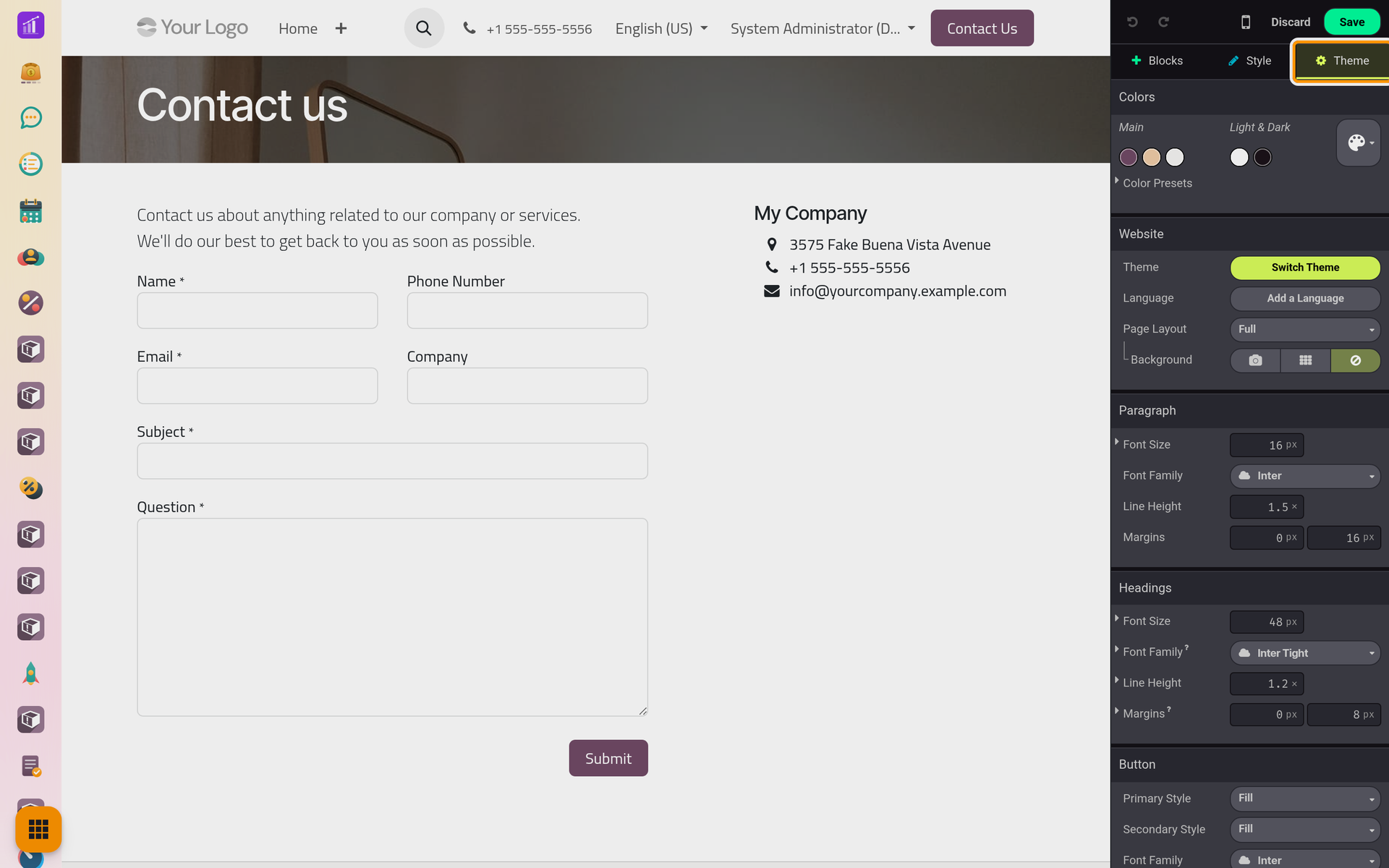1389x868 pixels.
Task: Open the money bag sidebar app
Action: pyautogui.click(x=30, y=72)
